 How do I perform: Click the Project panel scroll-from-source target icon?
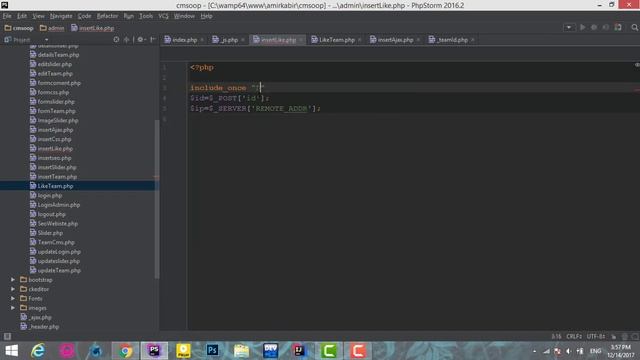point(116,40)
